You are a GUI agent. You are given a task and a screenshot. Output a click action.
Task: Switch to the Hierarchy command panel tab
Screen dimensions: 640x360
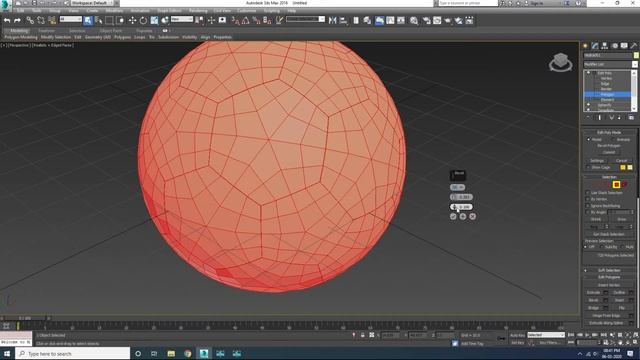pyautogui.click(x=604, y=46)
